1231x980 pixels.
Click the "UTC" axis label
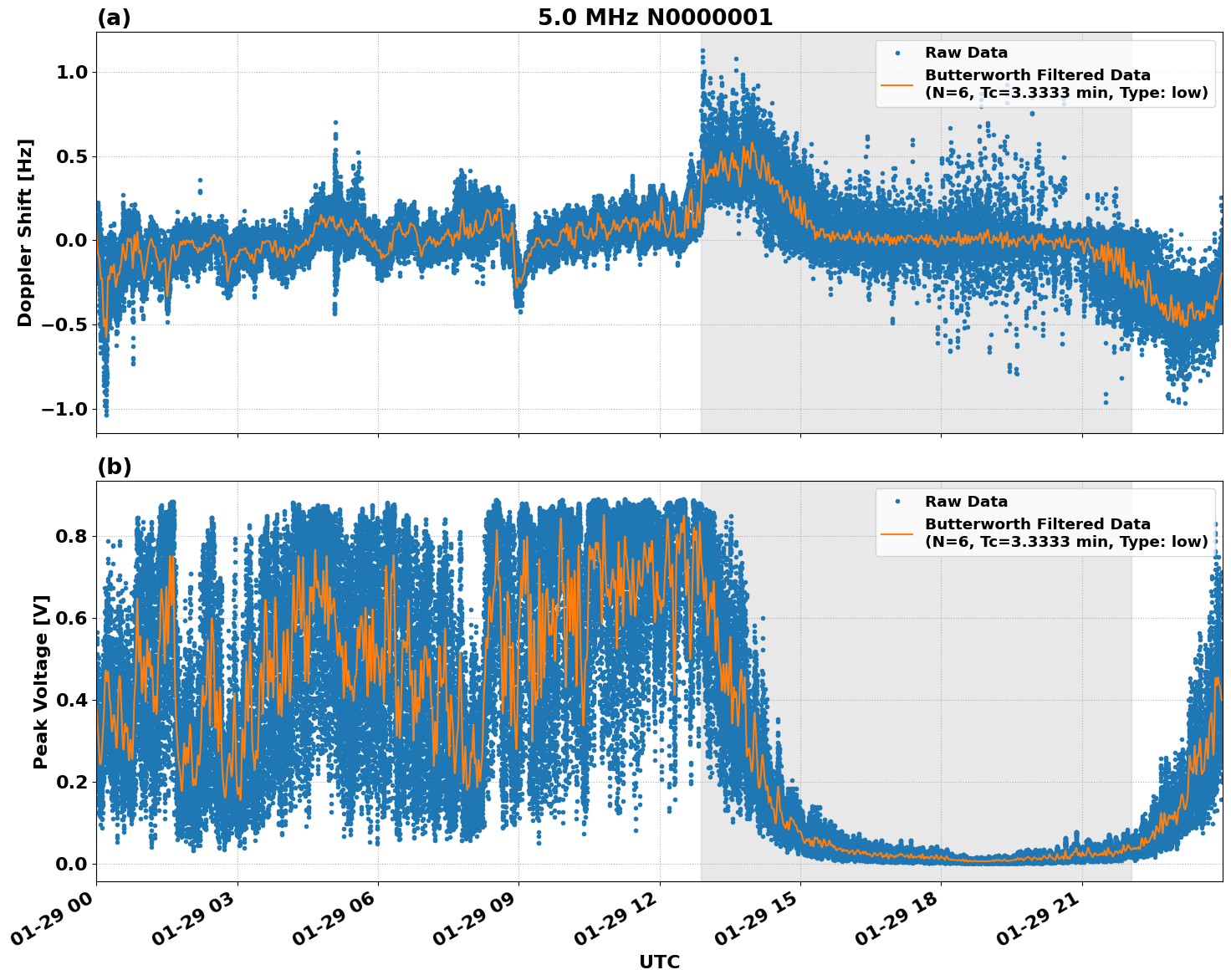[x=658, y=962]
